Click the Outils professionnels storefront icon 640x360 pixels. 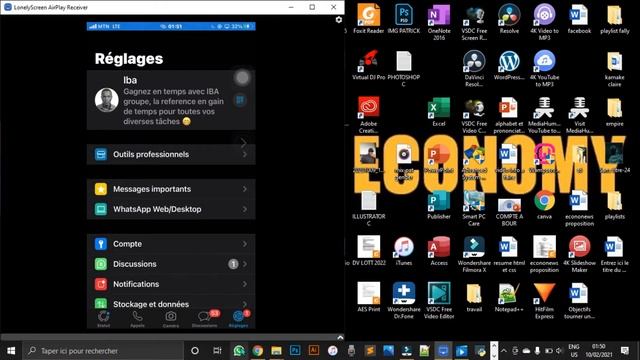(101, 154)
